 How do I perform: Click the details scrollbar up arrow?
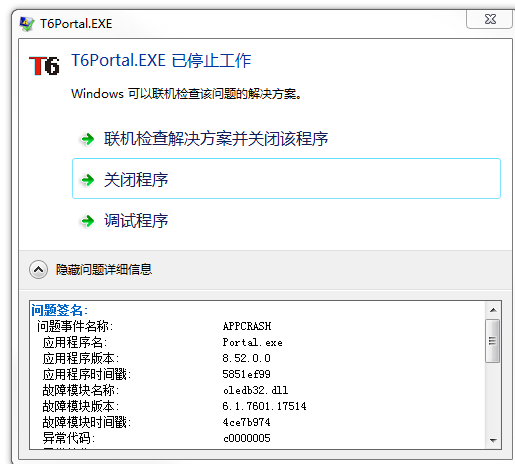click(493, 310)
